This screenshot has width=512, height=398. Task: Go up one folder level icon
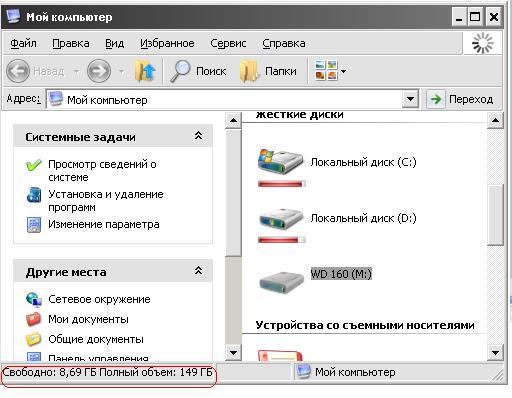click(145, 71)
